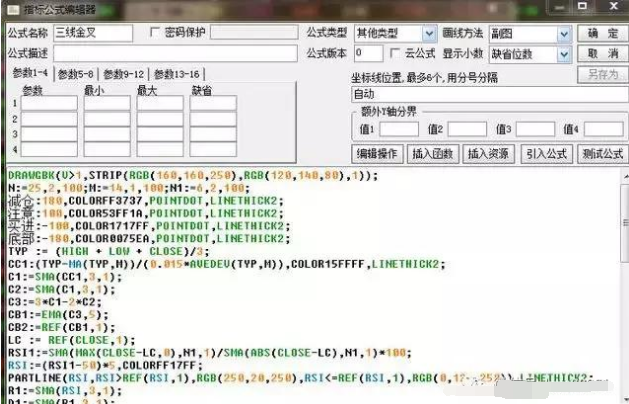
Task: Click the 注意 code line with COLOR53FF1A
Action: 146,213
